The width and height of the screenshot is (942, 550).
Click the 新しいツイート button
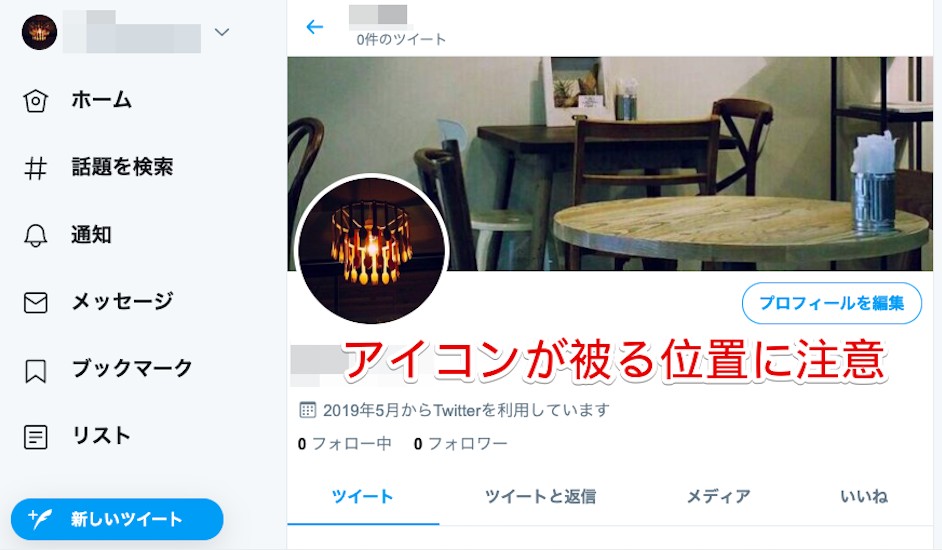click(x=117, y=519)
